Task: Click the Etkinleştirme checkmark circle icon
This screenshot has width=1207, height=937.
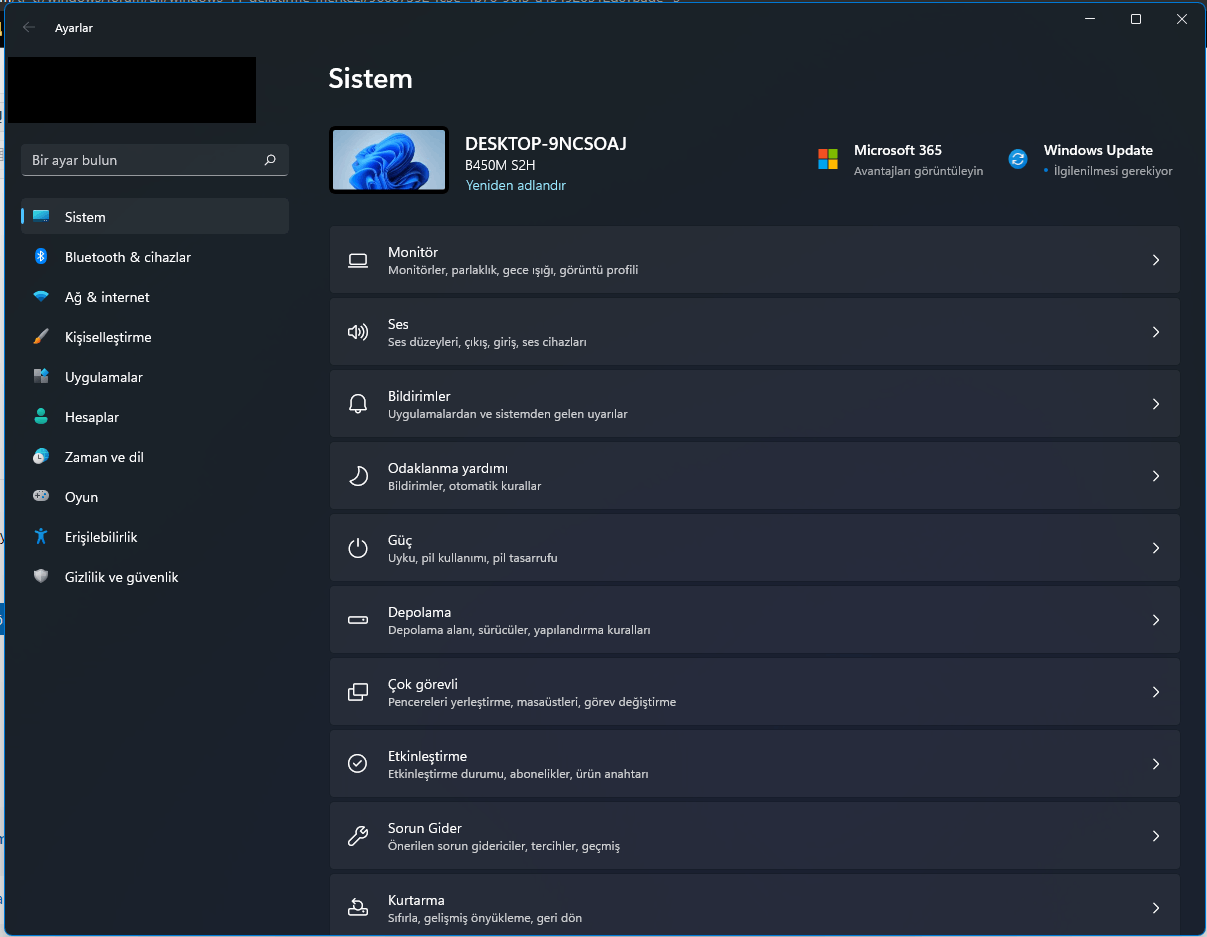Action: tap(358, 764)
